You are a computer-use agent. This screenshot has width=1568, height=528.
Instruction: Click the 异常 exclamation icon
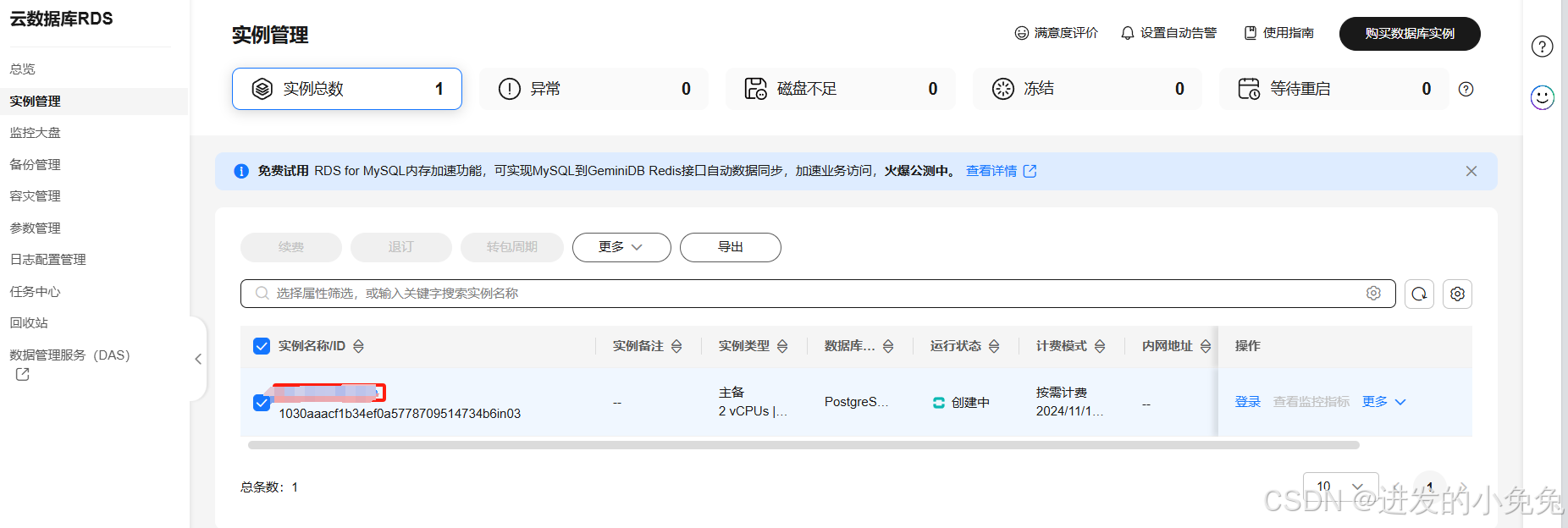[x=510, y=89]
